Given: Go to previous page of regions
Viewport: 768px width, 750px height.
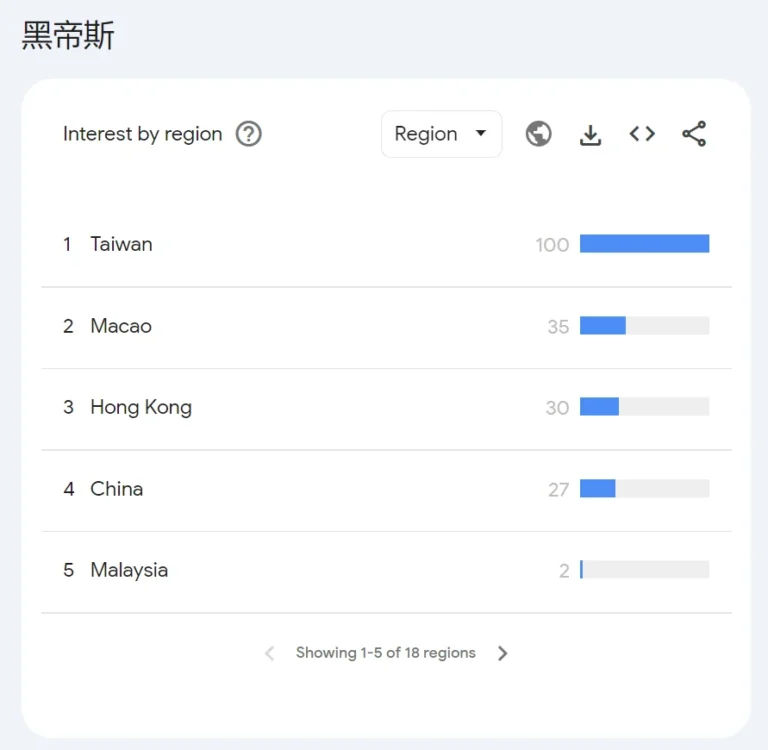Looking at the screenshot, I should (269, 653).
